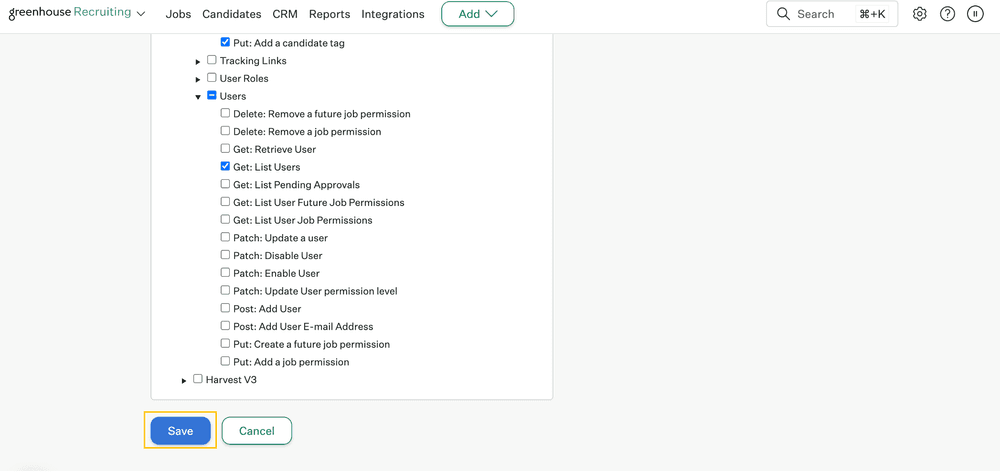Click the Cancel button
This screenshot has height=474, width=1000.
pyautogui.click(x=256, y=431)
